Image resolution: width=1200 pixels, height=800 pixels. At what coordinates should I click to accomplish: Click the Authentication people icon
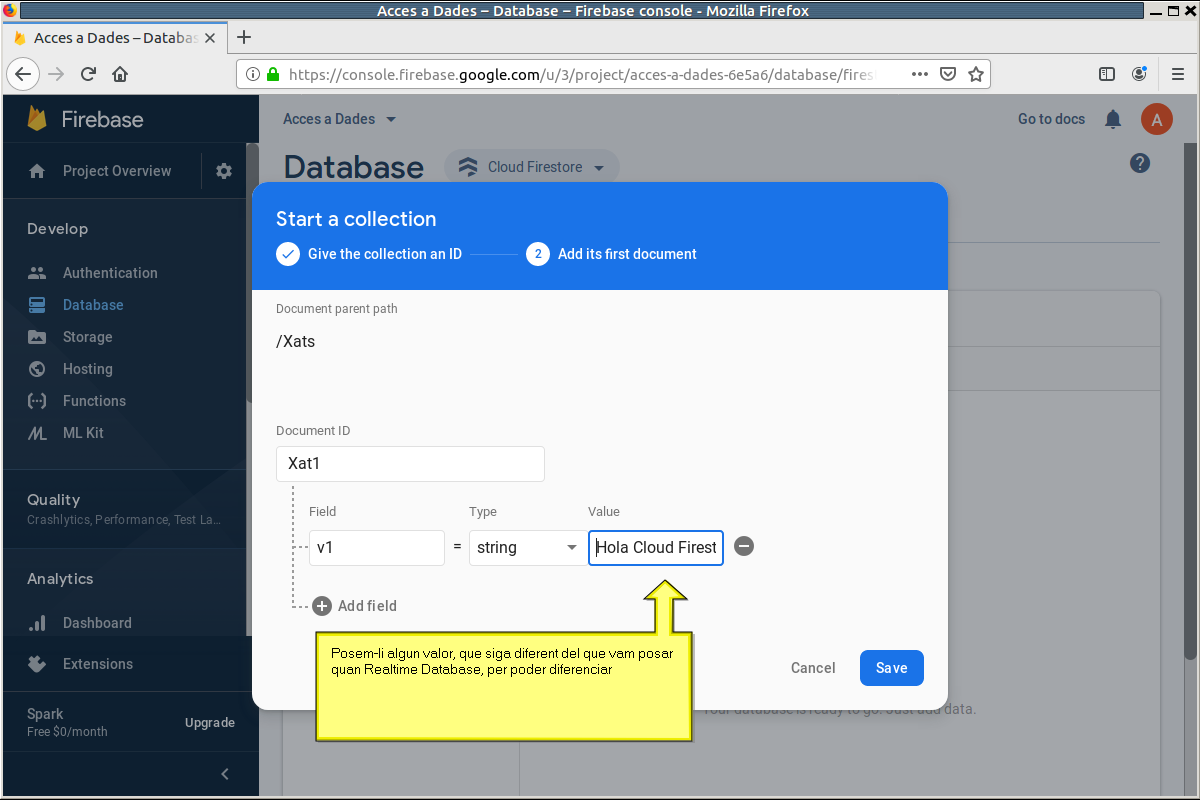coord(37,273)
